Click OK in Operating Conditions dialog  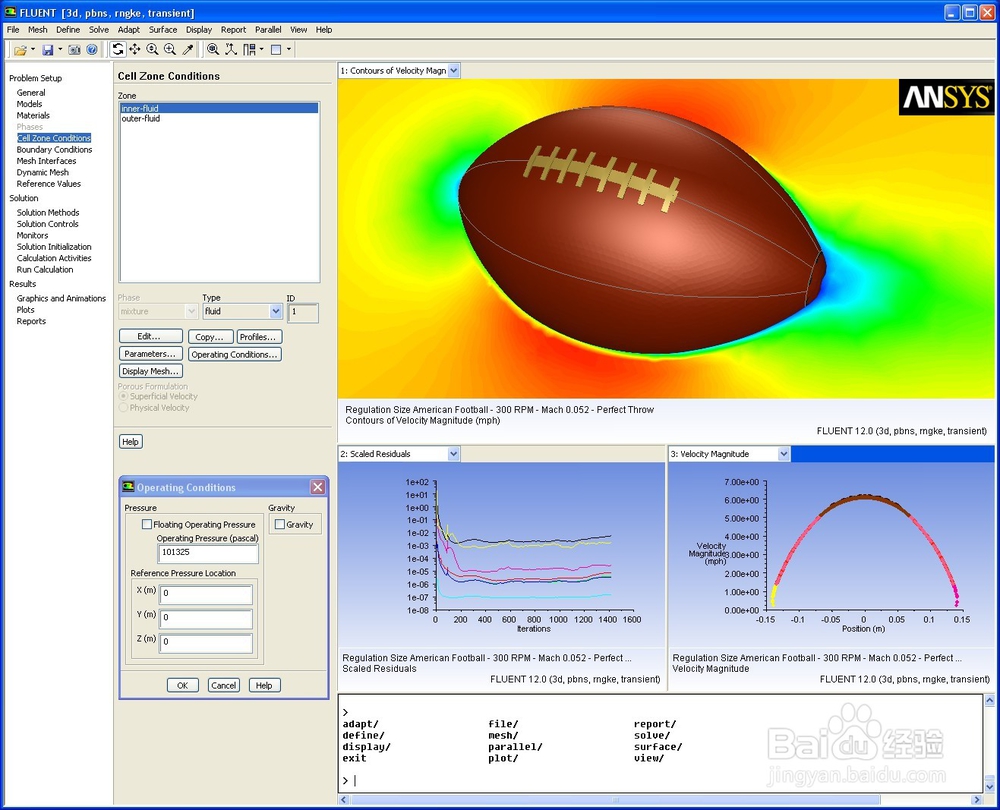pos(182,685)
